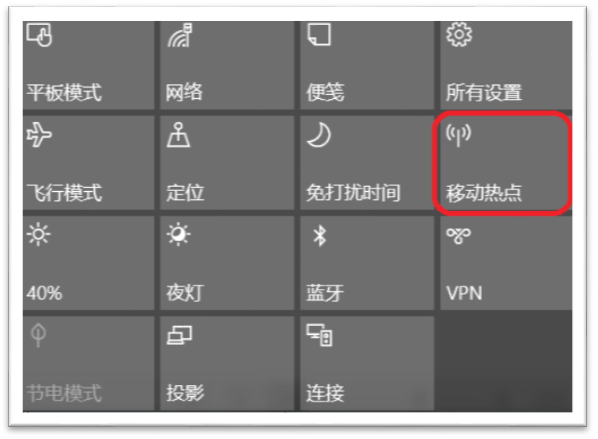598x439 pixels.
Task: Click the sun icon above 40%
Action: pyautogui.click(x=39, y=235)
